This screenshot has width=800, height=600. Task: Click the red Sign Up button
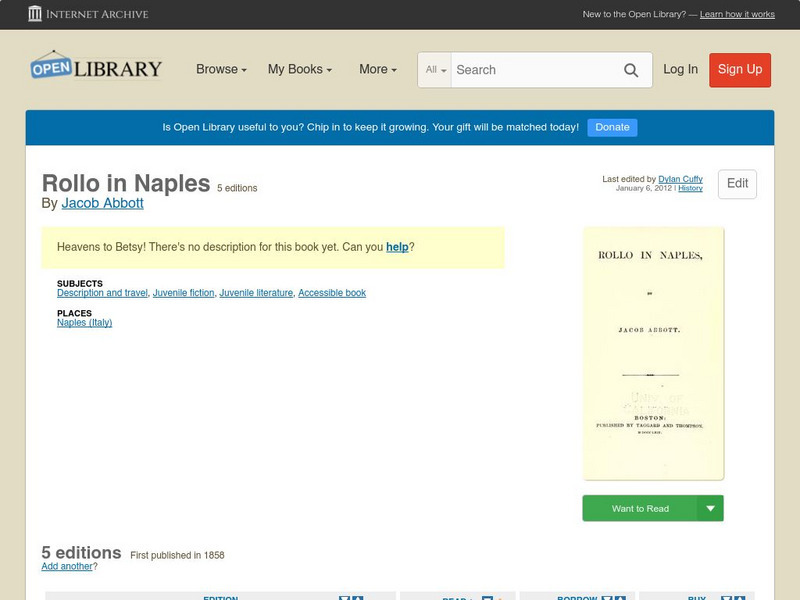click(x=740, y=70)
